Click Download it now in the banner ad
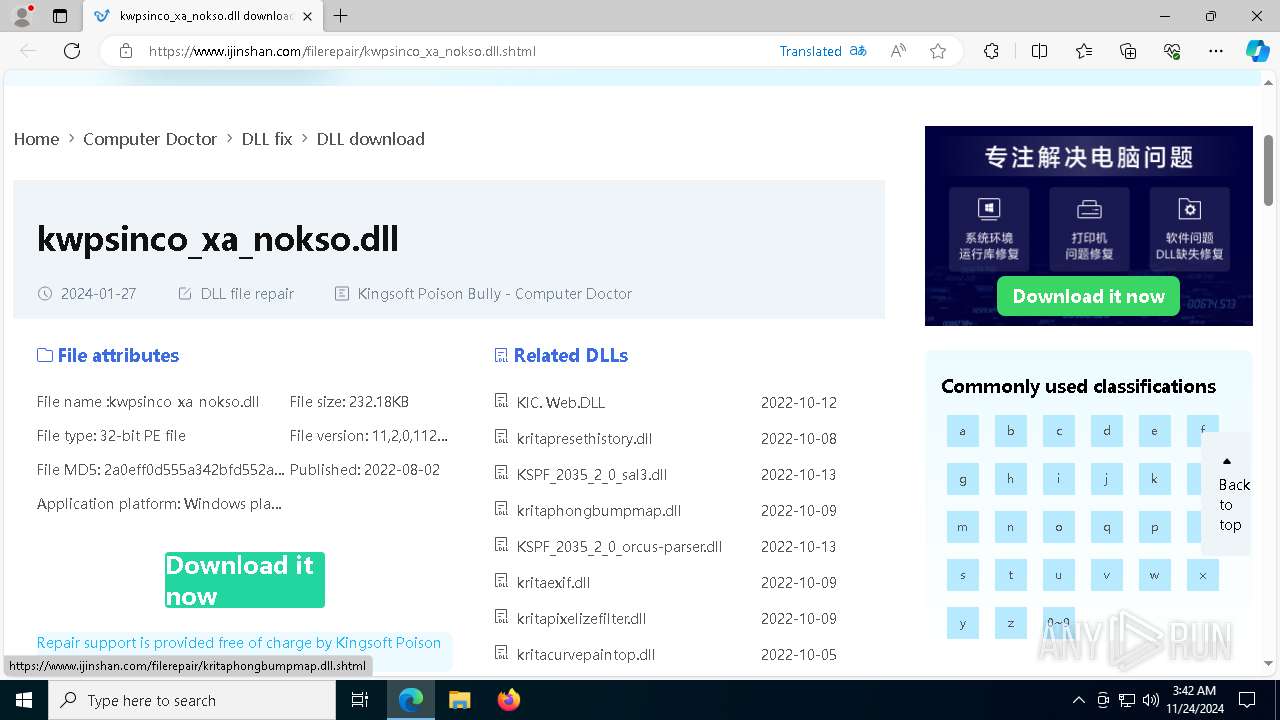Image resolution: width=1280 pixels, height=720 pixels. point(1088,296)
